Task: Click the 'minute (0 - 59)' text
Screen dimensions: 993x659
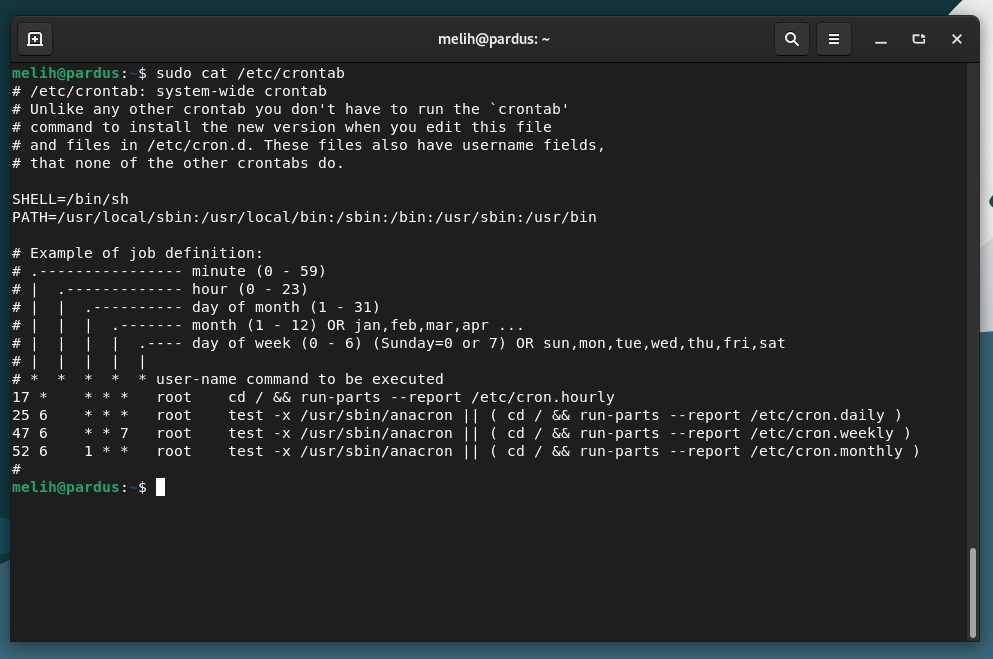Action: [259, 271]
